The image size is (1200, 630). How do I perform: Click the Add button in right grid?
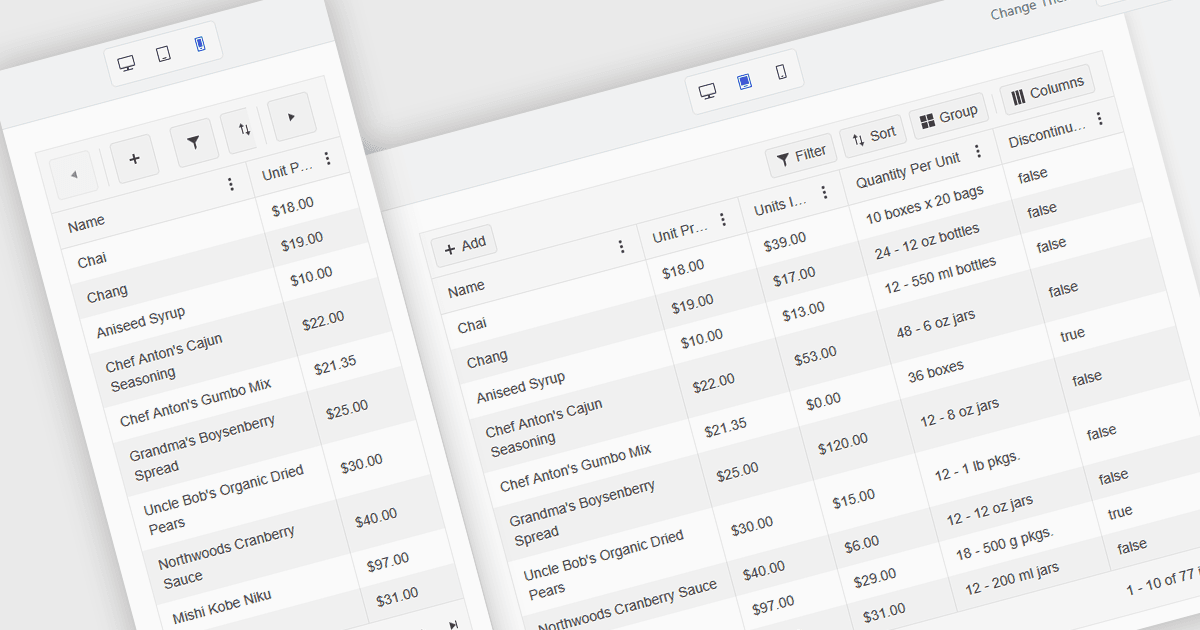pos(465,244)
